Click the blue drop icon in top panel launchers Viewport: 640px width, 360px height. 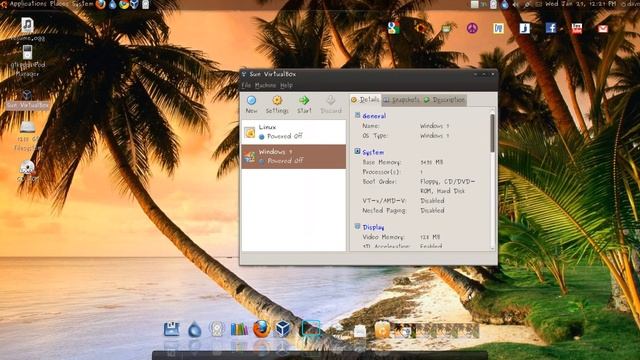pyautogui.click(x=112, y=4)
